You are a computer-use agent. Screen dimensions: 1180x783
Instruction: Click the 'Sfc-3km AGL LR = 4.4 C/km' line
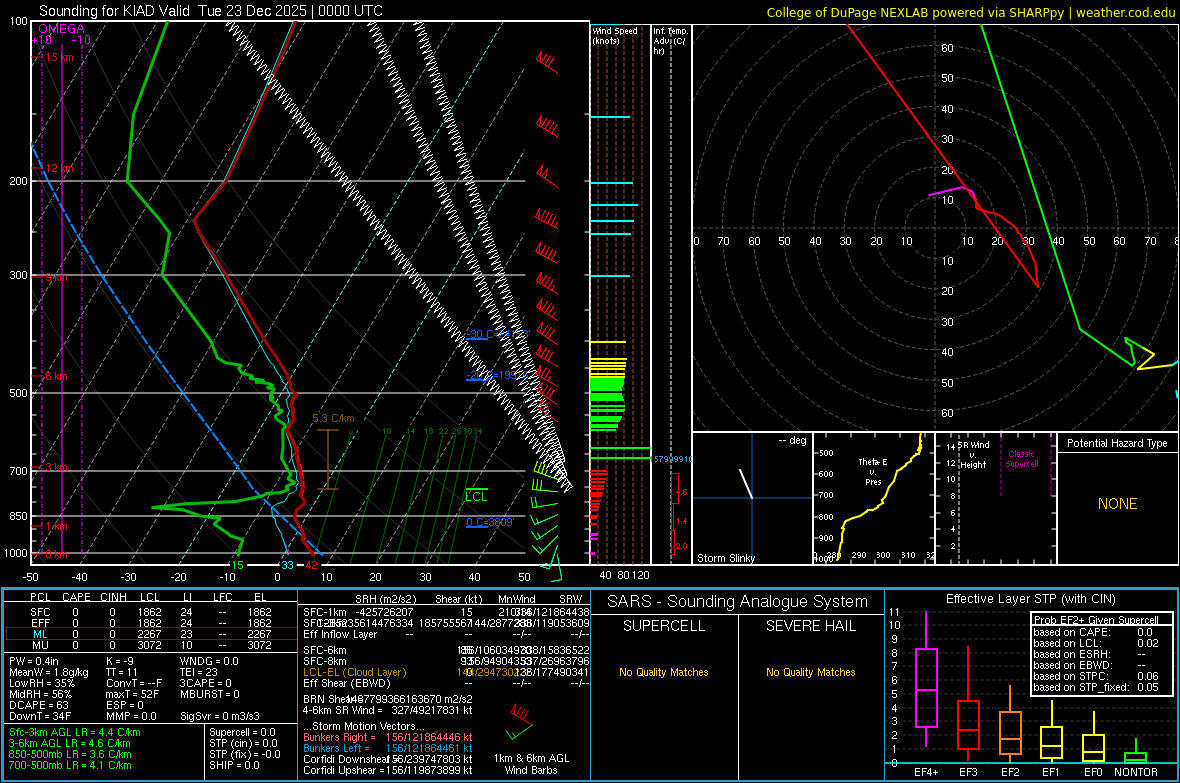[x=75, y=732]
